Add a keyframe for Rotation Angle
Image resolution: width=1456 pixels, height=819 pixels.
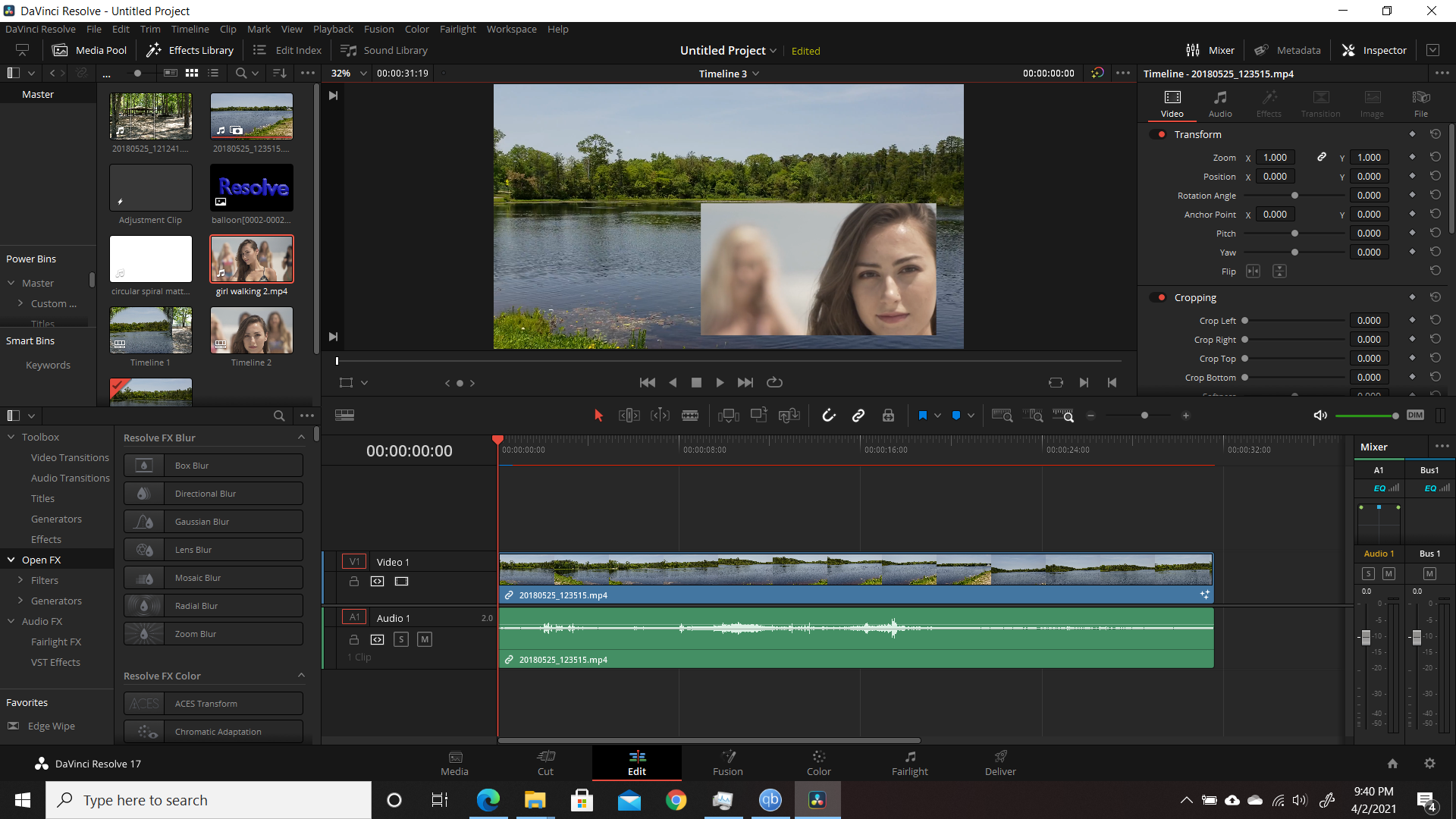pos(1412,195)
